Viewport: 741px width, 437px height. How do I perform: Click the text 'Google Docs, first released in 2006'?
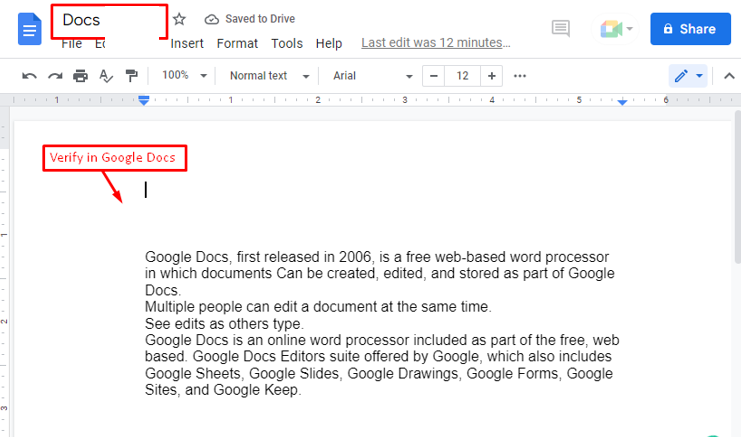tap(258, 257)
